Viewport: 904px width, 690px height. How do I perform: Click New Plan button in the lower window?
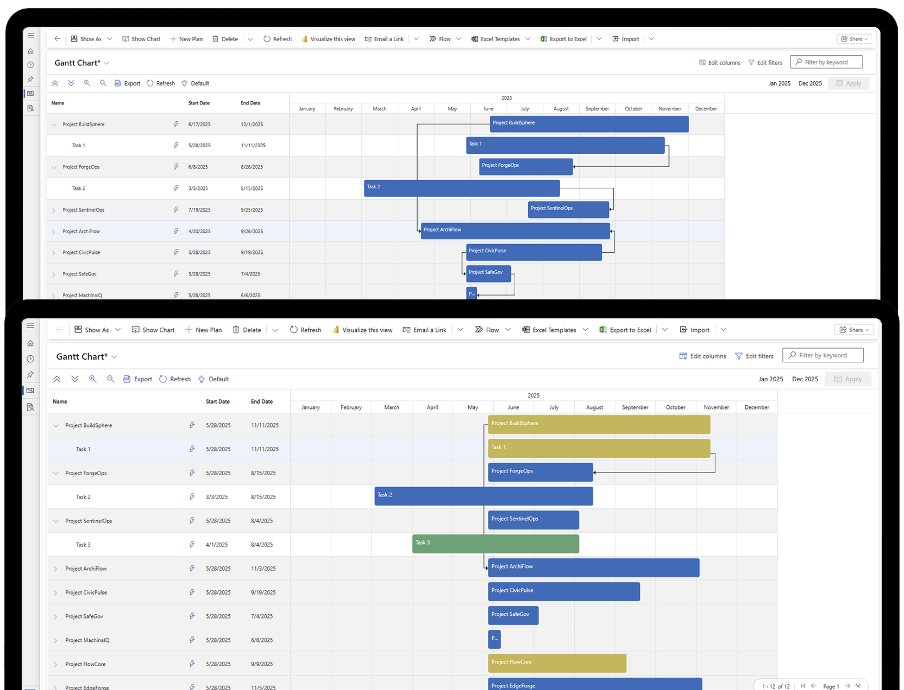[x=203, y=329]
